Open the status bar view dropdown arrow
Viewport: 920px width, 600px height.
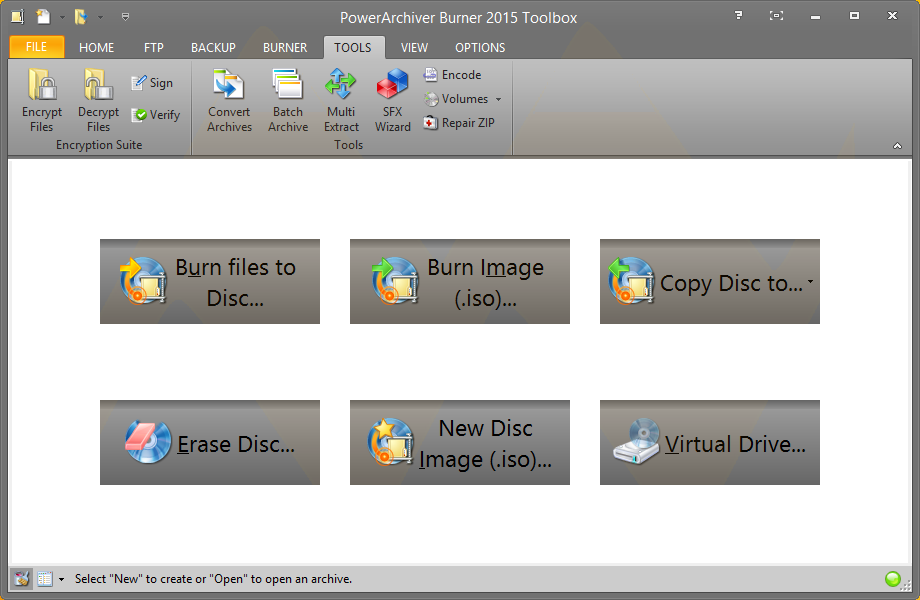click(x=61, y=579)
